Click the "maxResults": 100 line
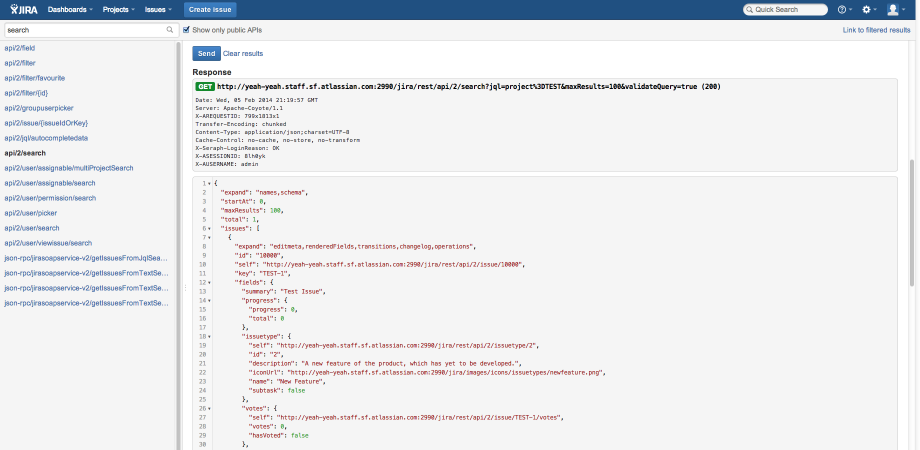This screenshot has height=450, width=920. coord(252,210)
